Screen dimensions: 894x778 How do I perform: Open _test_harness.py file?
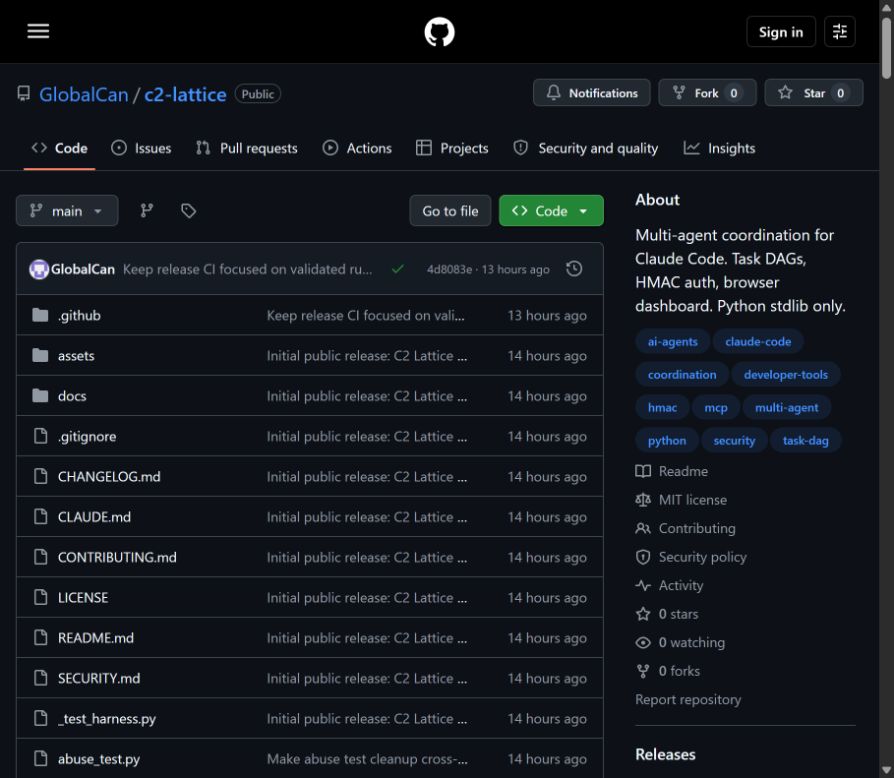pos(107,719)
